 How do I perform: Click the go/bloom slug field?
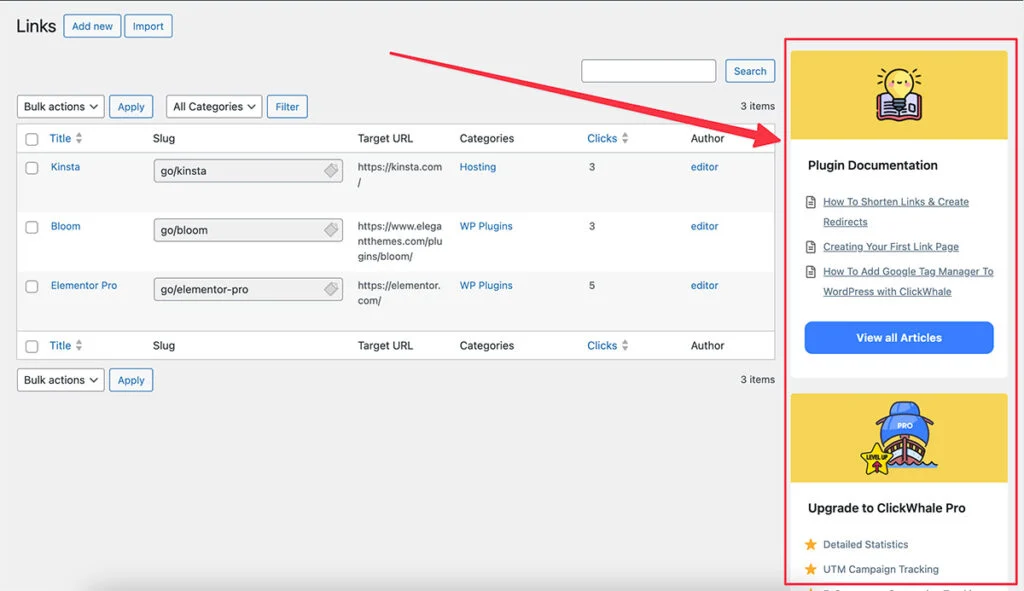click(248, 230)
